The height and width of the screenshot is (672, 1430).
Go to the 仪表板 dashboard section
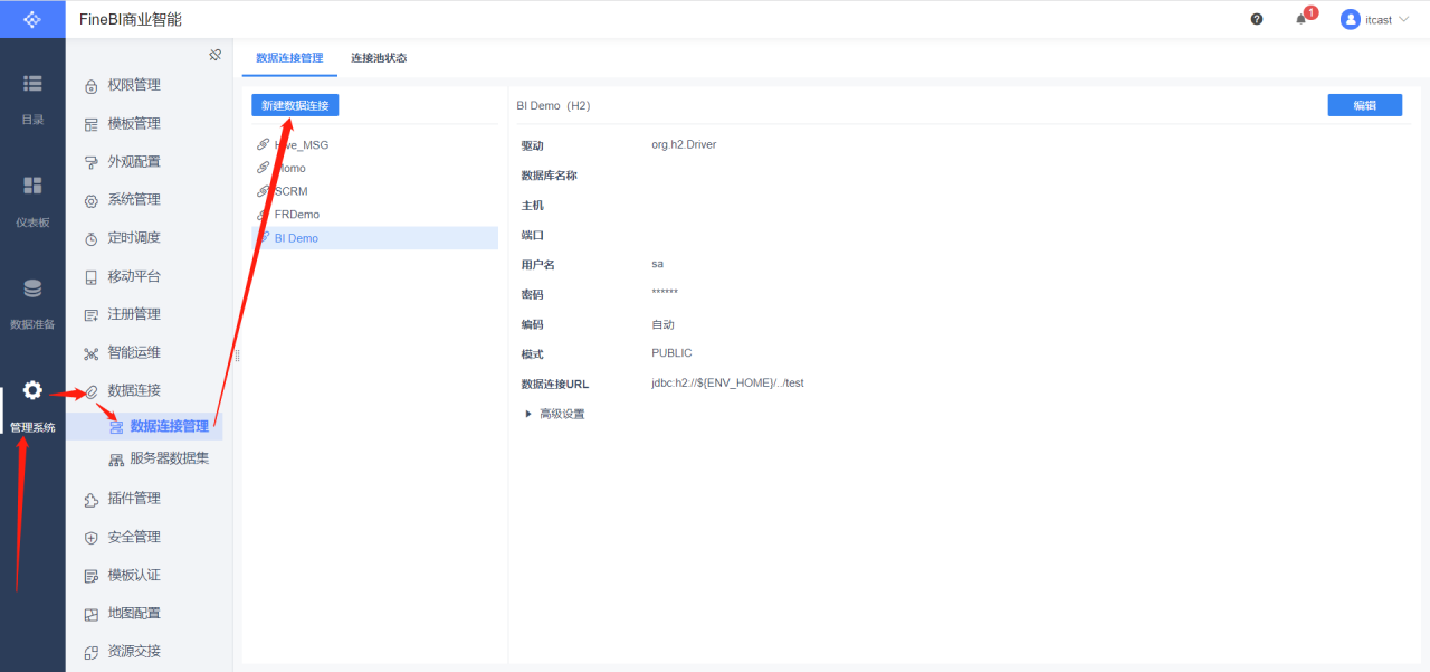(x=32, y=201)
